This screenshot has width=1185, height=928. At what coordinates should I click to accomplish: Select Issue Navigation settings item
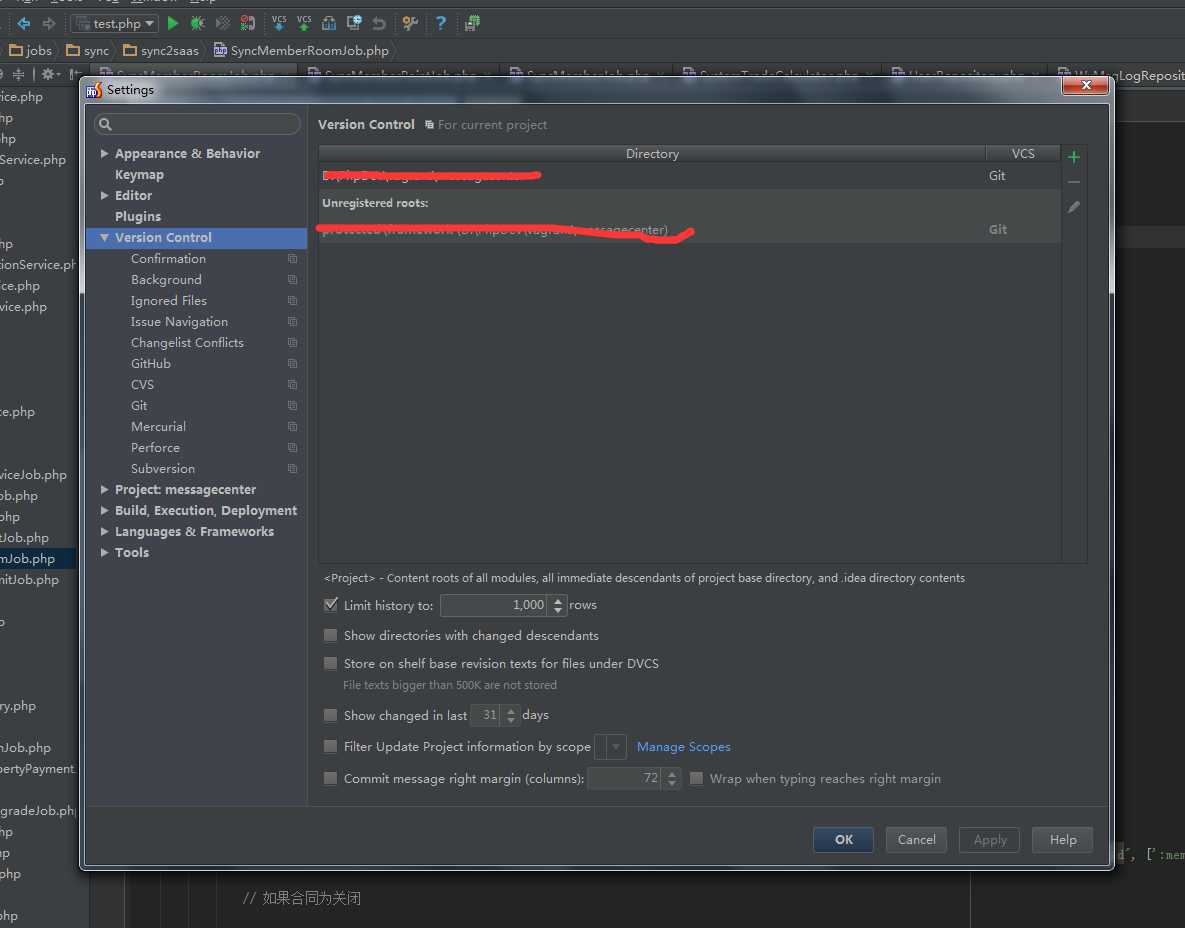point(179,322)
